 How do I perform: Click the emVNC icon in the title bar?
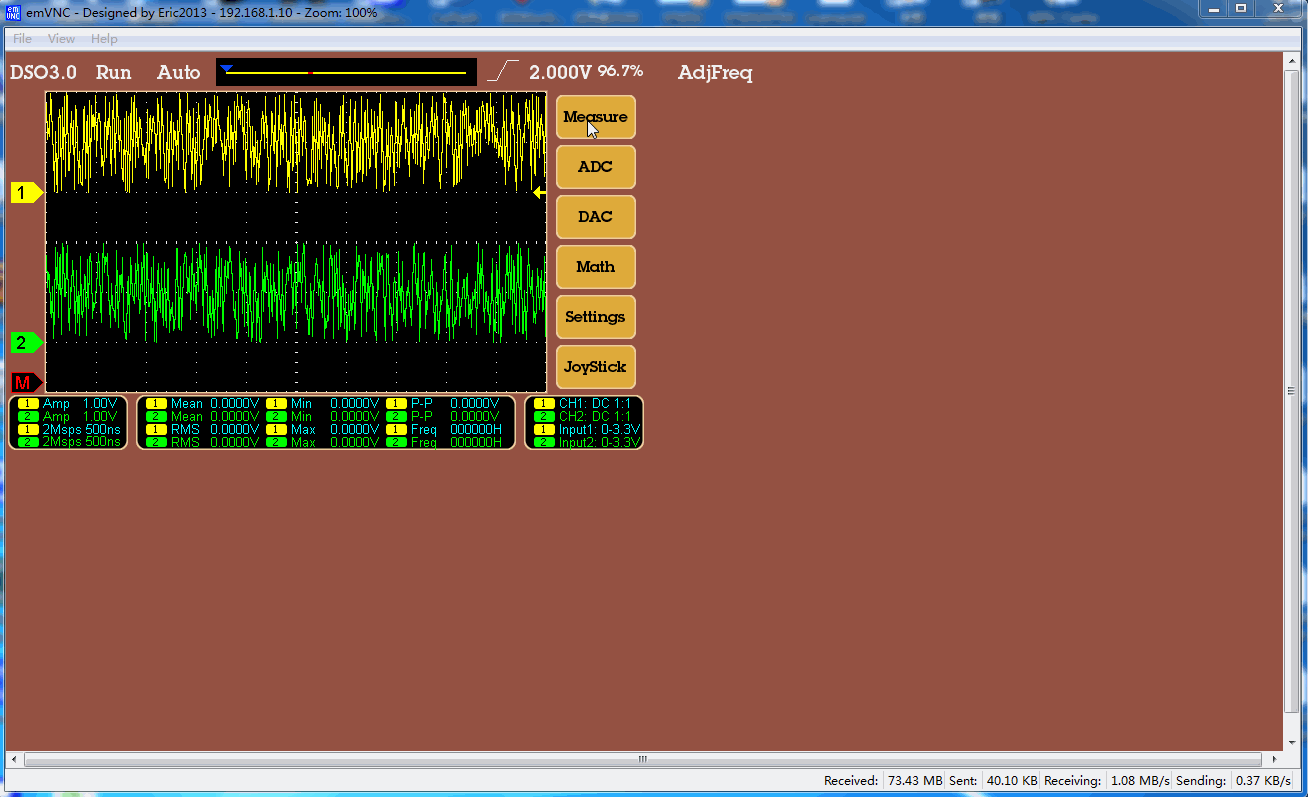(13, 12)
